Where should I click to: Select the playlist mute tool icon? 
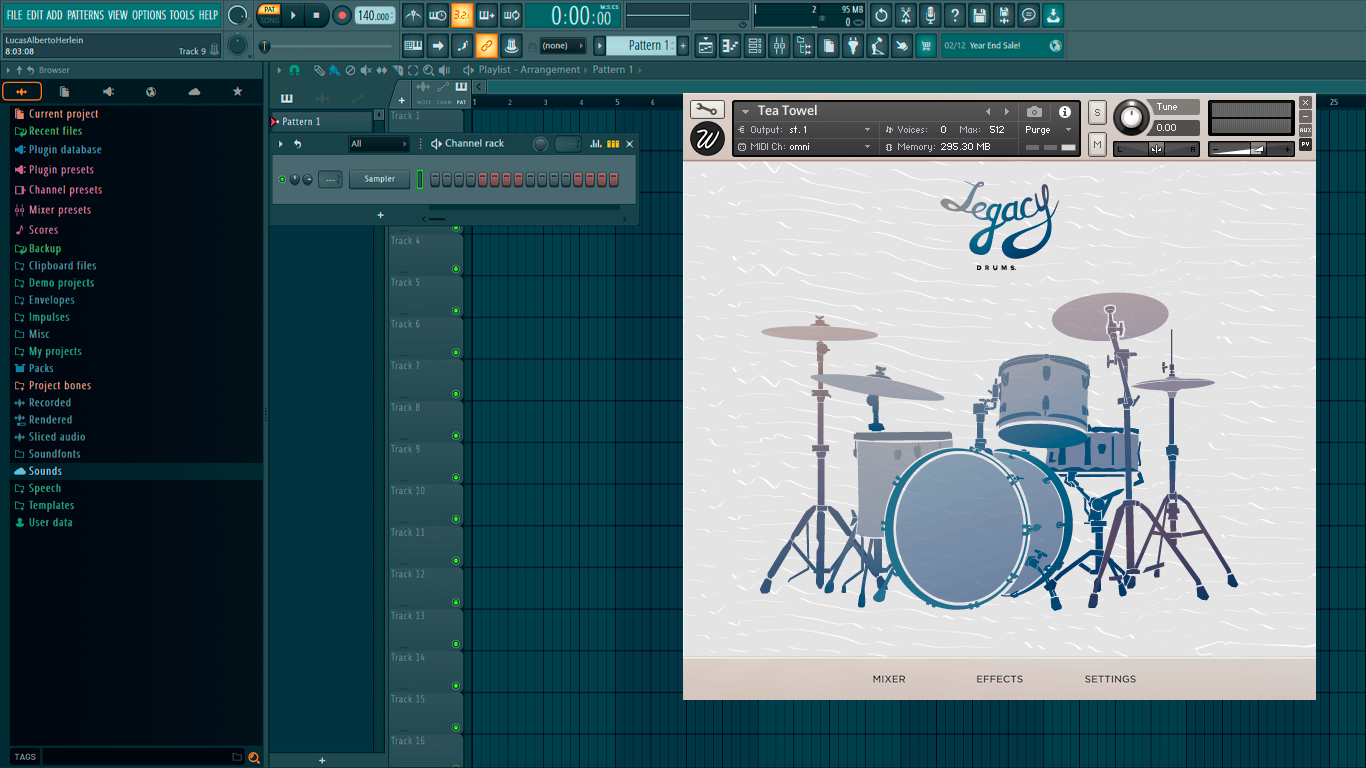click(x=366, y=70)
